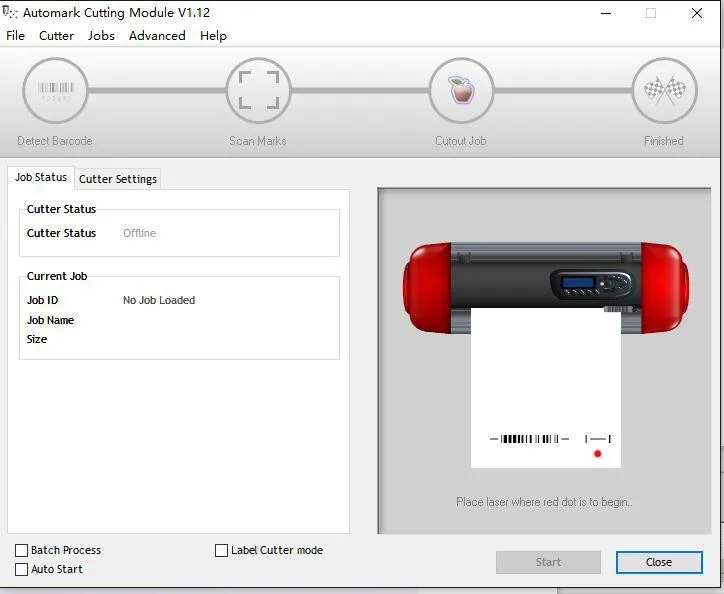Close the window with the X button
The width and height of the screenshot is (724, 594).
click(697, 13)
